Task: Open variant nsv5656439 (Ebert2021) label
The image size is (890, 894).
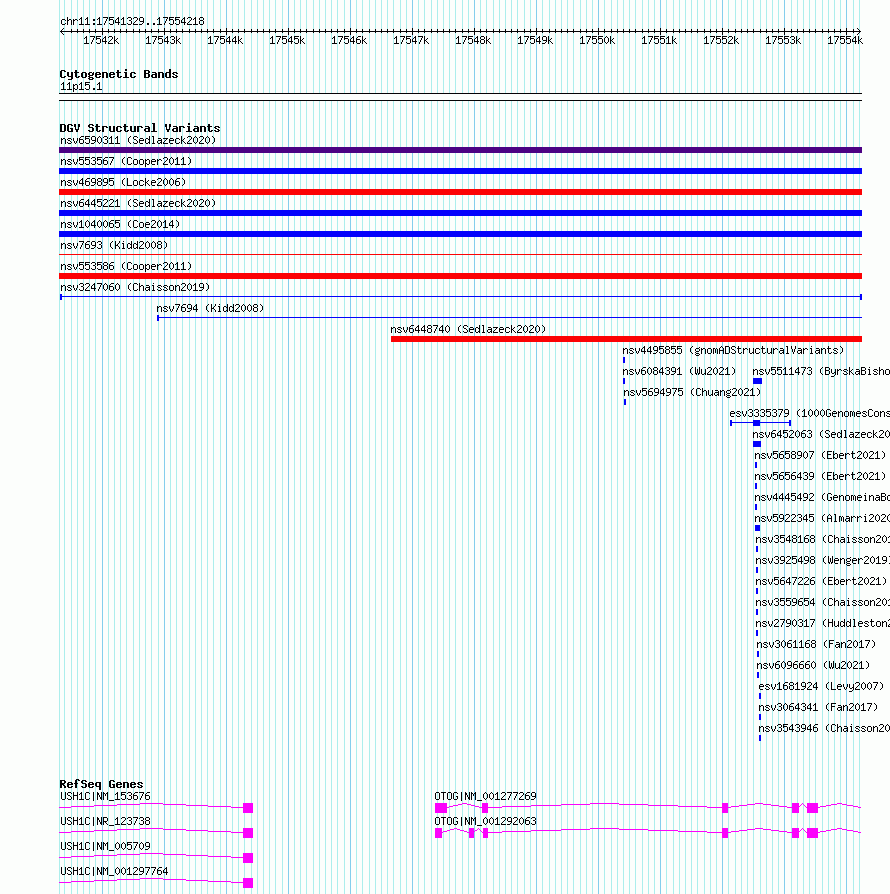Action: (x=820, y=477)
